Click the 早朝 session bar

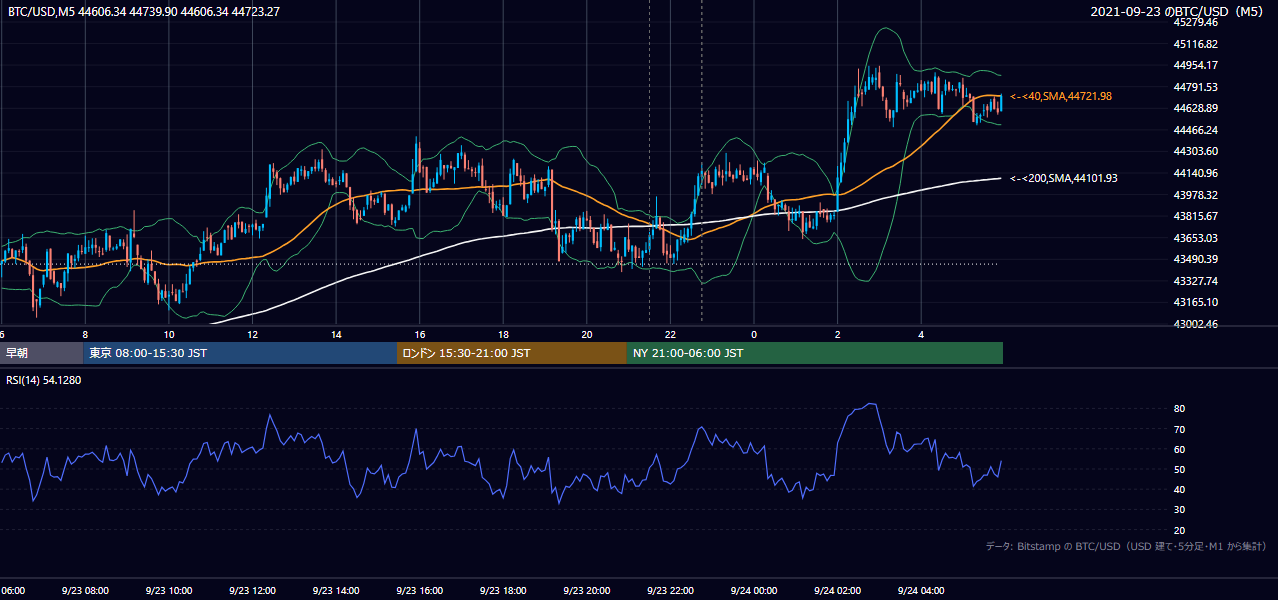(x=41, y=353)
